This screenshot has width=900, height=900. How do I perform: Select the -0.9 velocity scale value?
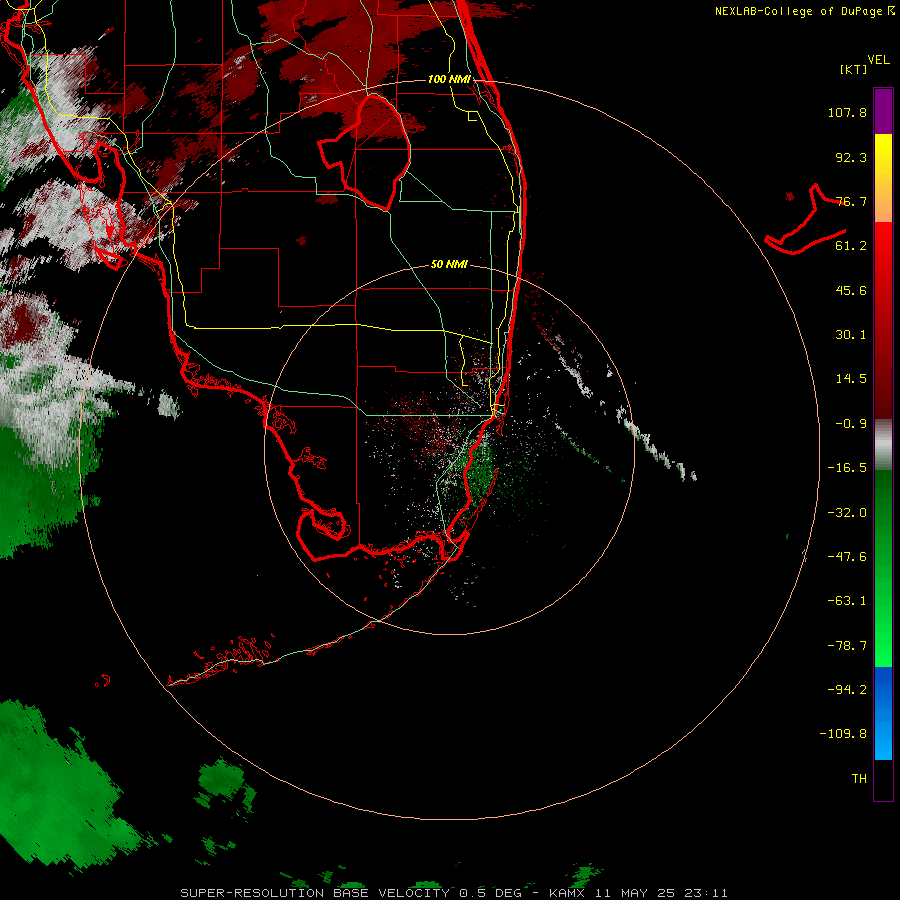click(851, 424)
